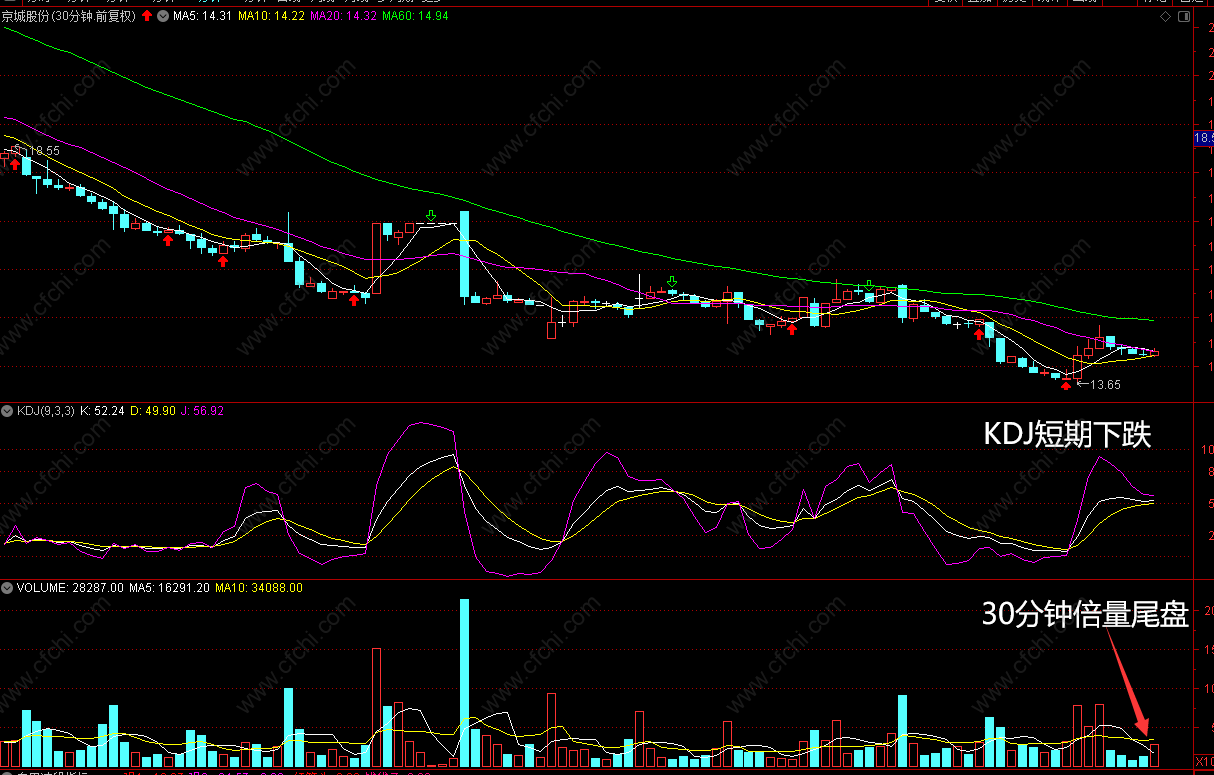Viewport: 1214px width, 775px height.
Task: Click the yellow MA10: 14.22 label
Action: [x=273, y=16]
